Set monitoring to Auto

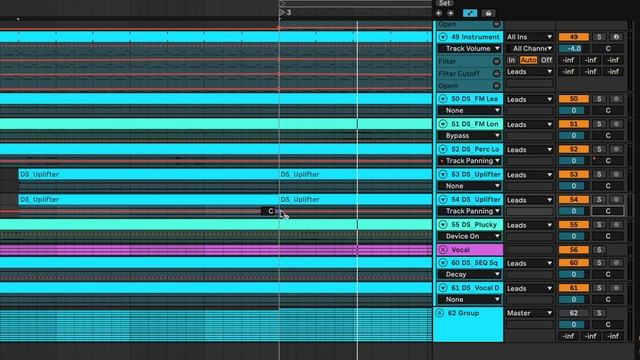[528, 60]
